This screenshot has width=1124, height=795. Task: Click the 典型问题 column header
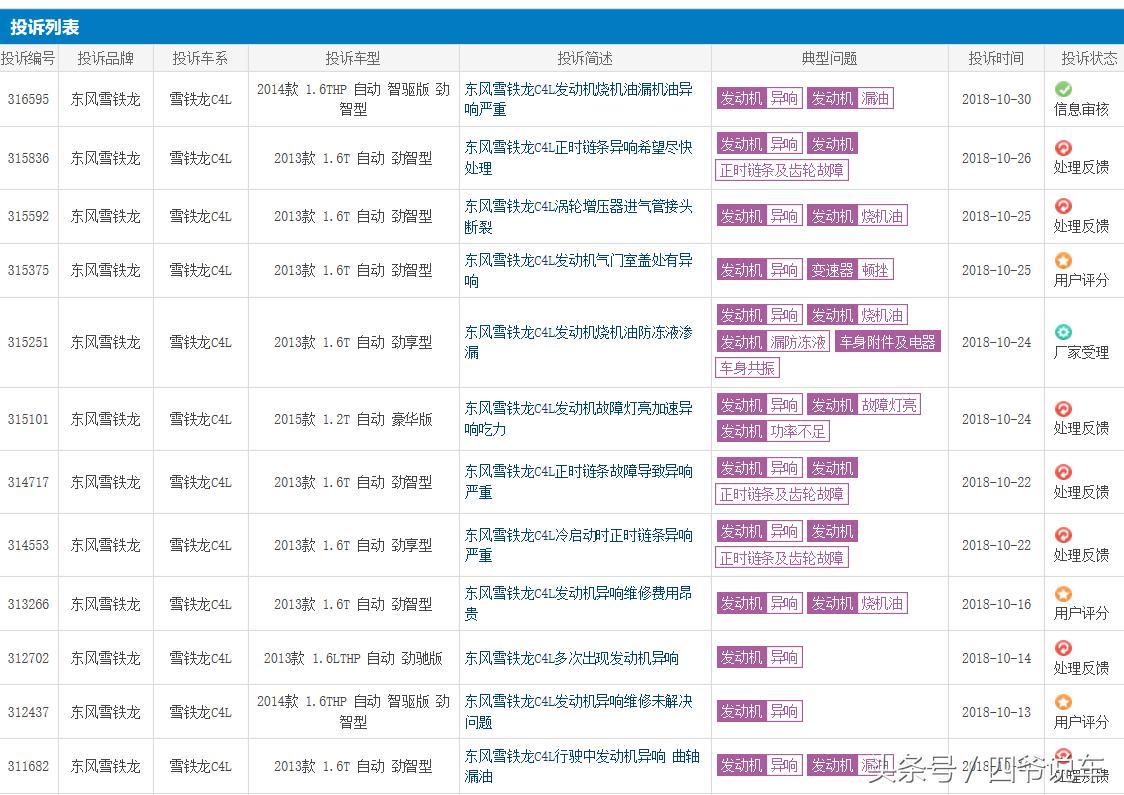coord(829,58)
